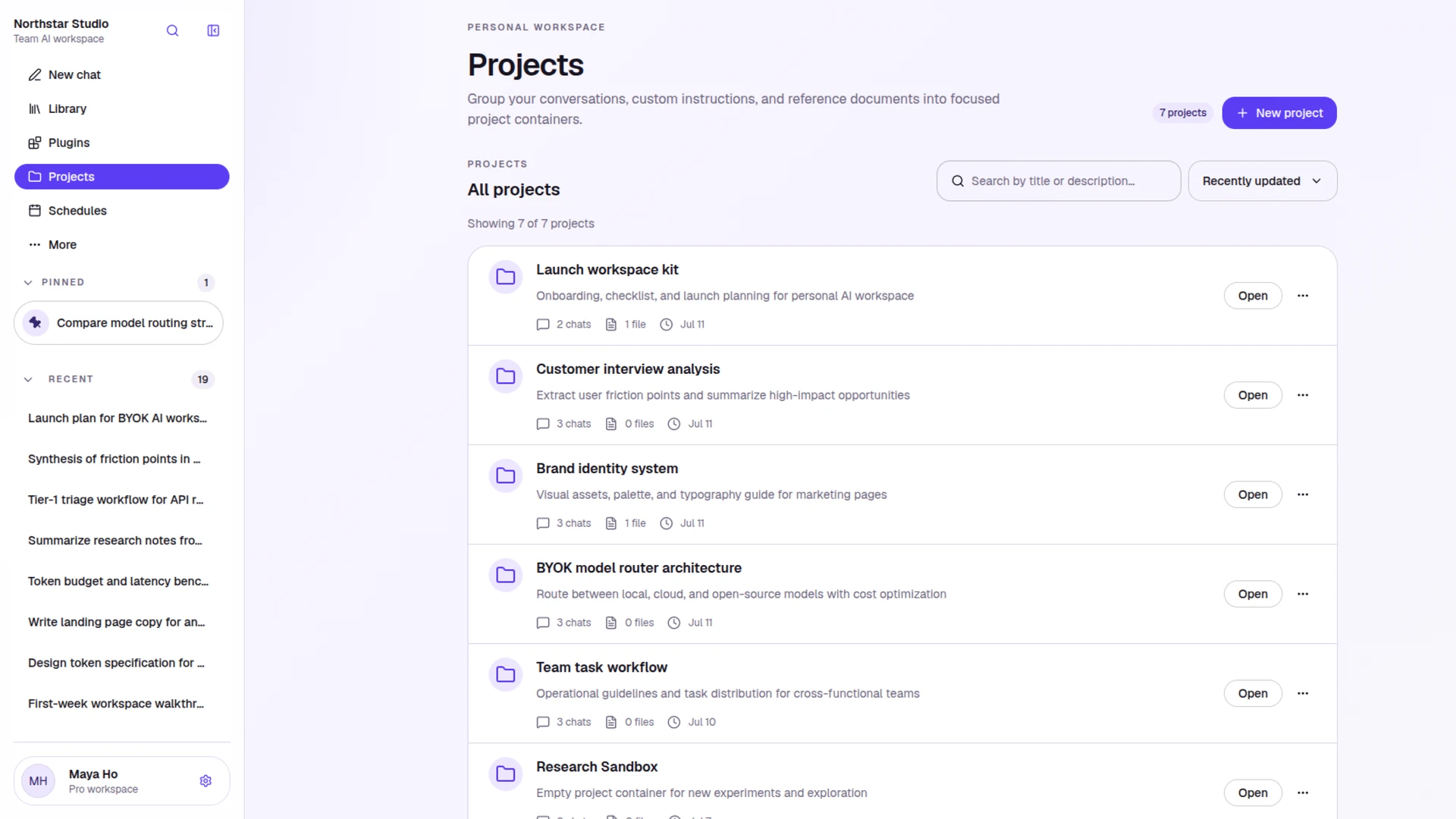Open Plugins in sidebar
This screenshot has height=819, width=1456.
point(121,143)
